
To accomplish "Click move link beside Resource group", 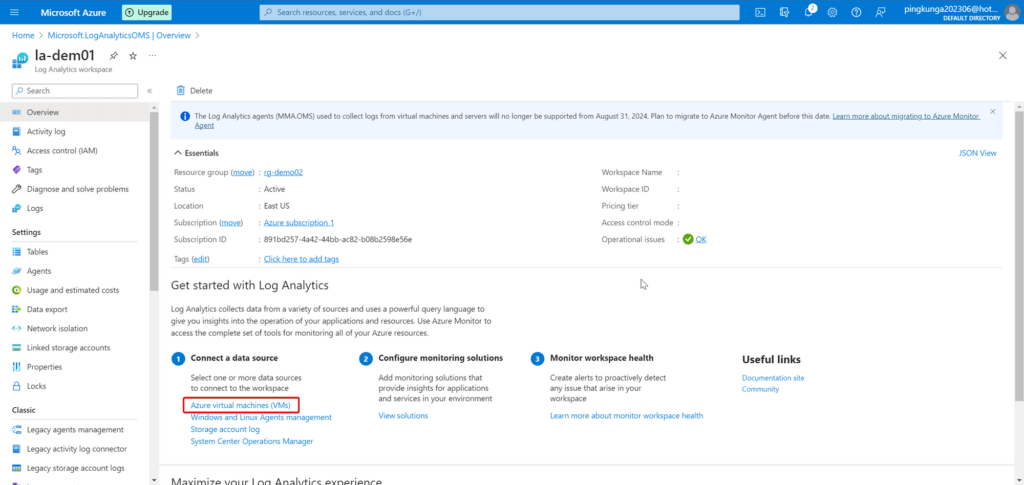I will 242,172.
